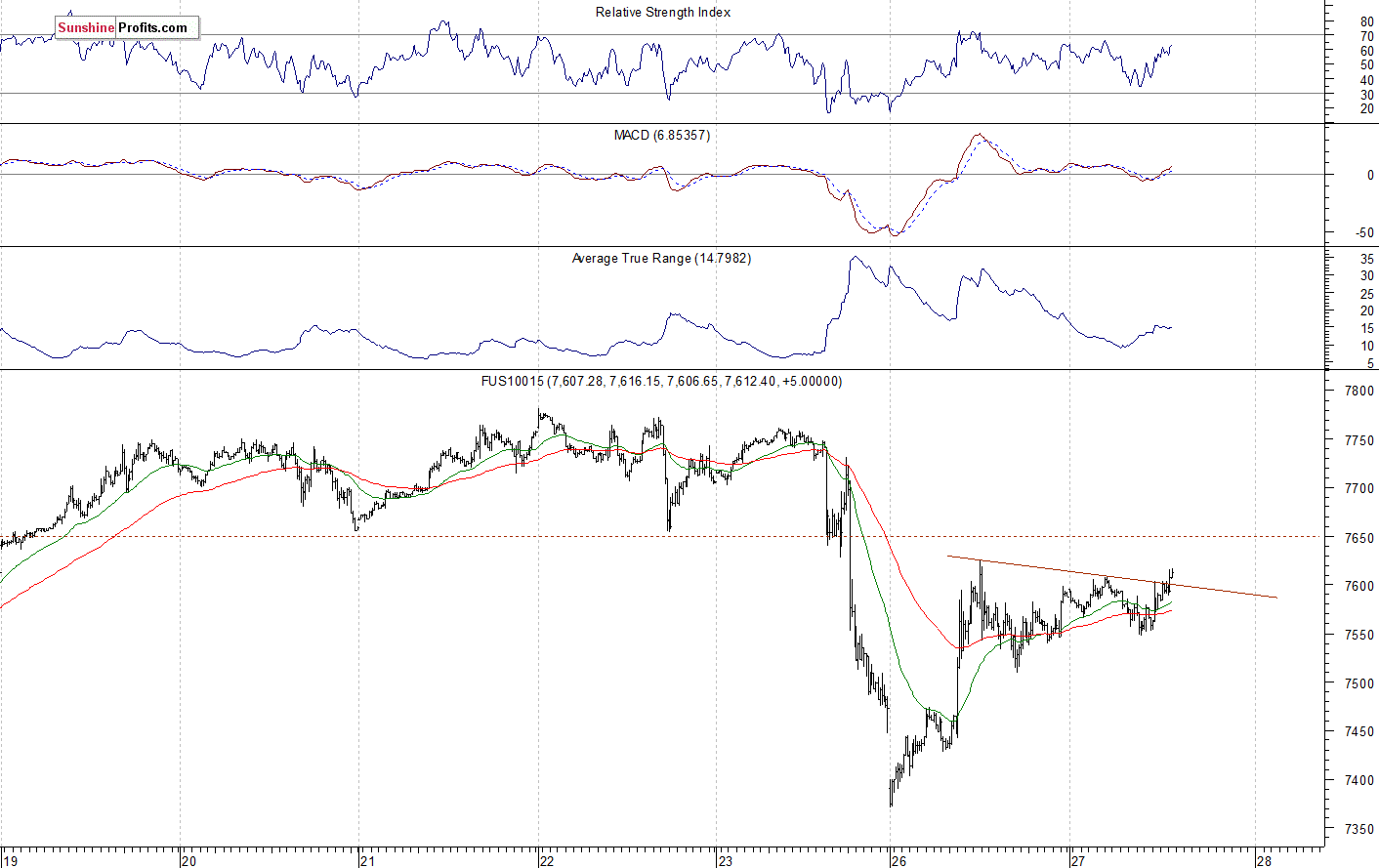Click the 7500 price axis label
Screen dimensions: 1379x868
(1359, 683)
